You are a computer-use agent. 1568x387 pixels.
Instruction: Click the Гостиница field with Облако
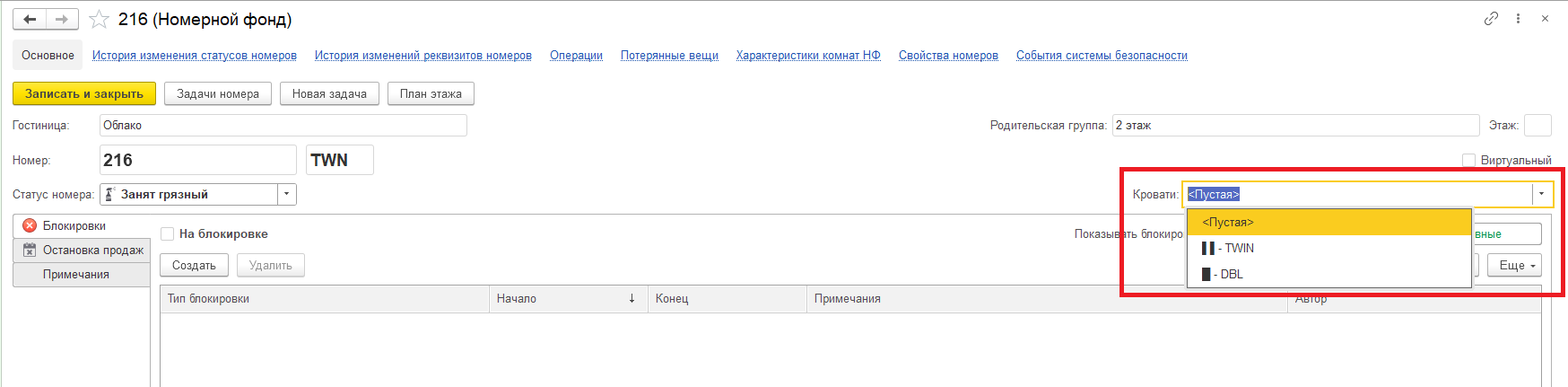pos(283,125)
